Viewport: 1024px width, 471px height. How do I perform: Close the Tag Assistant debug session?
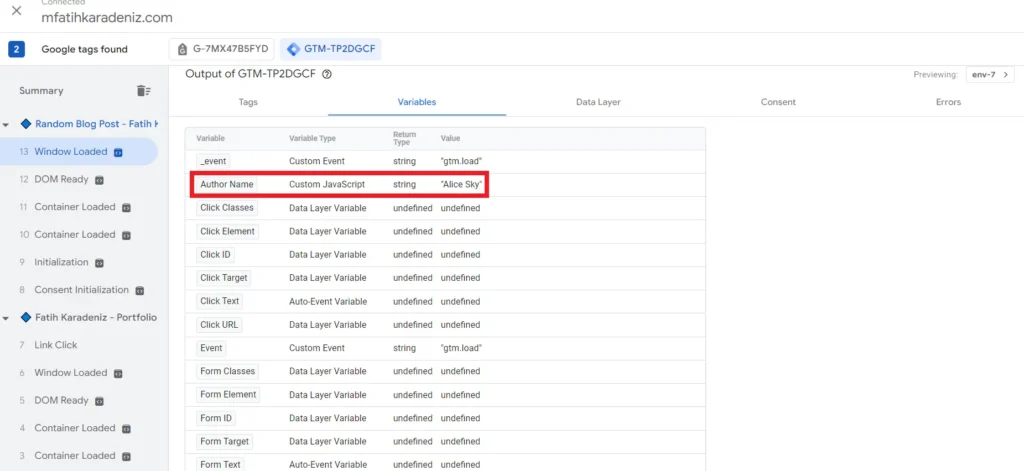tap(17, 11)
